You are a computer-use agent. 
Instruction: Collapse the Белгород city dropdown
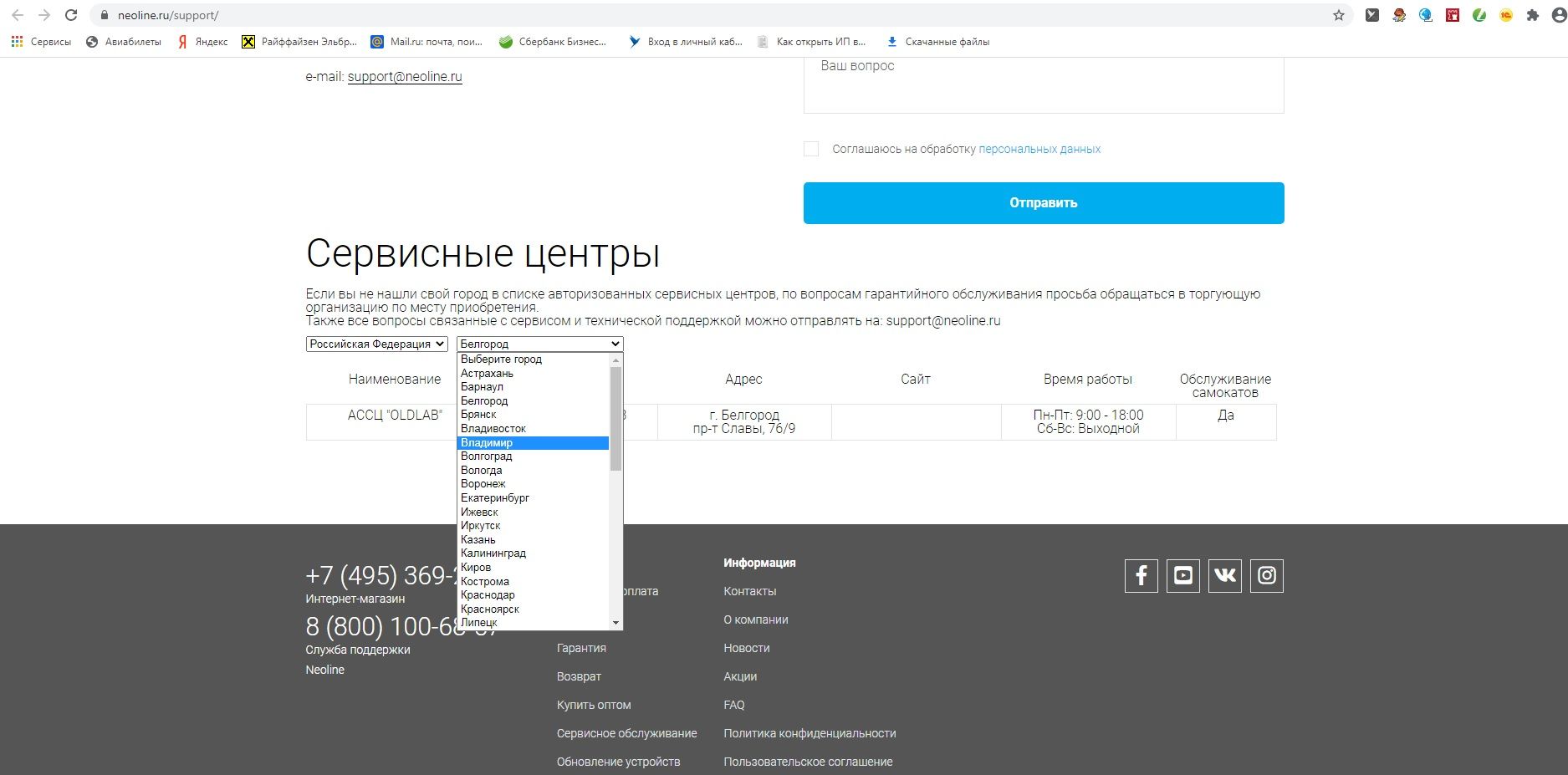(539, 344)
